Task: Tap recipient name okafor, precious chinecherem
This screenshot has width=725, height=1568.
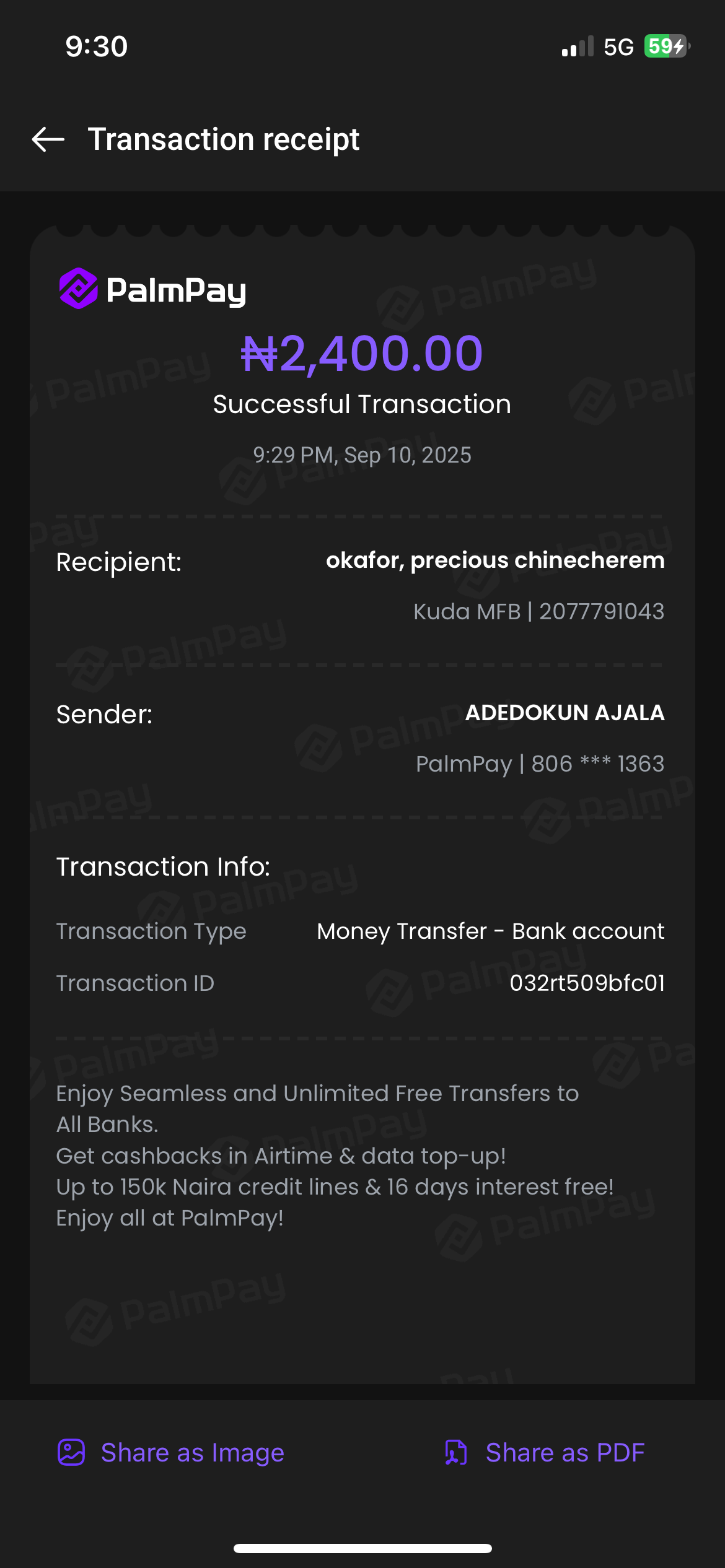Action: click(x=495, y=560)
